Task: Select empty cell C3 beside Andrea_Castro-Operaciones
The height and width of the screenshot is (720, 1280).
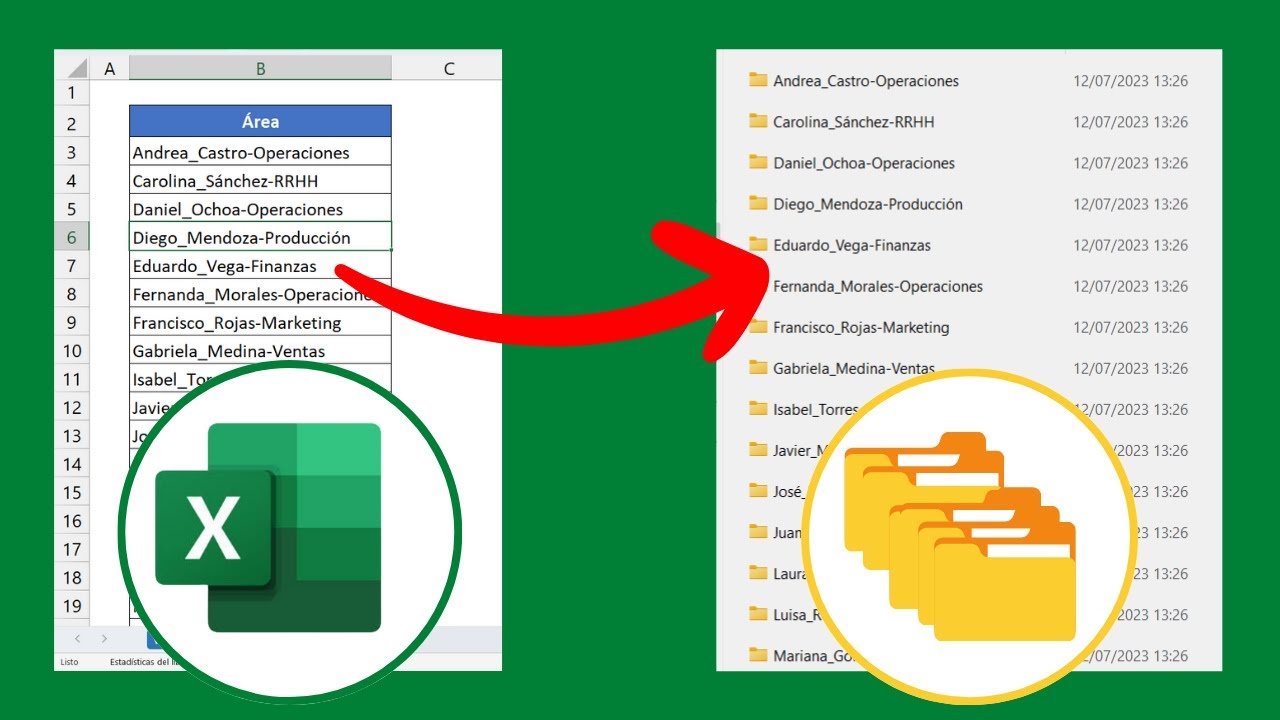Action: pos(447,152)
